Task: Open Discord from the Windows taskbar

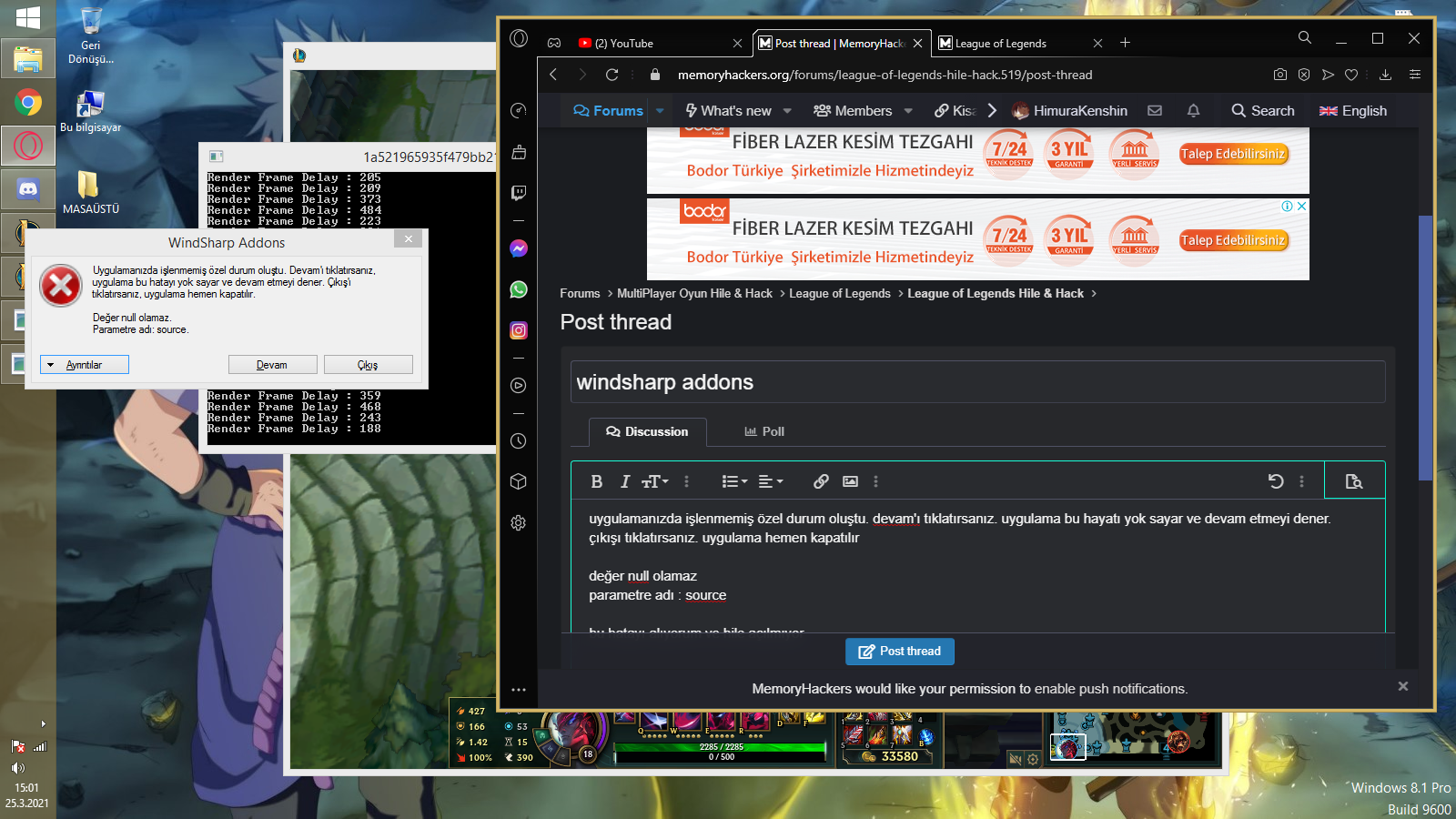Action: [28, 189]
